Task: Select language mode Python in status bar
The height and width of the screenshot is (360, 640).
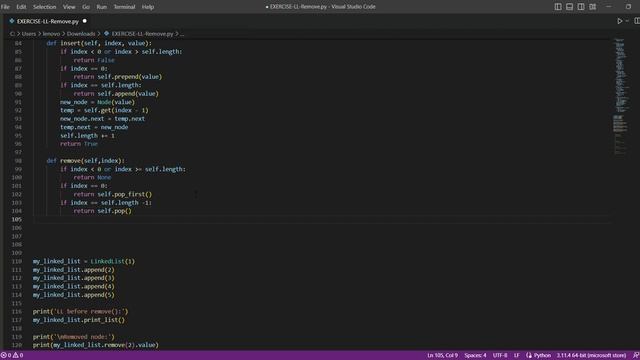Action: (x=542, y=355)
